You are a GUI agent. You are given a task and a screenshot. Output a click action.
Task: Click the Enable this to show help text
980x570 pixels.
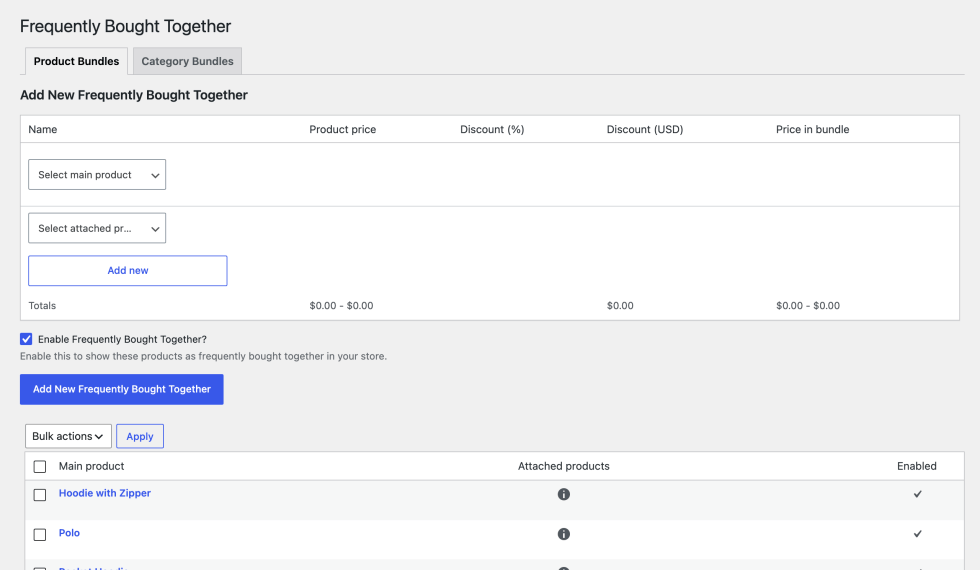tap(203, 356)
